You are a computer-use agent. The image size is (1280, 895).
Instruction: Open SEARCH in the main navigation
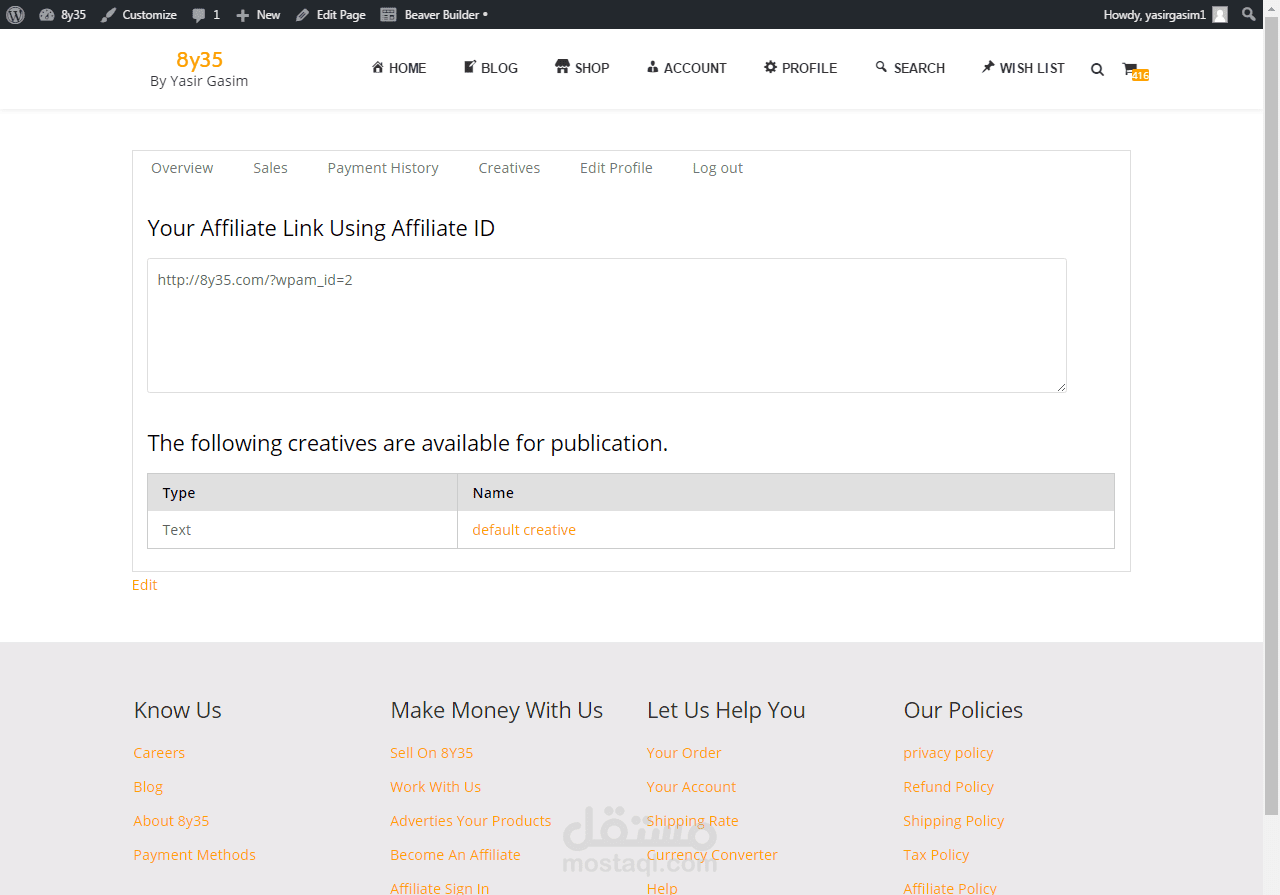pos(910,68)
